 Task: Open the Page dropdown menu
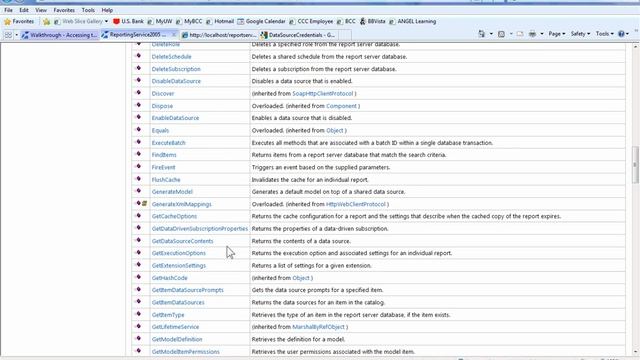pyautogui.click(x=557, y=34)
